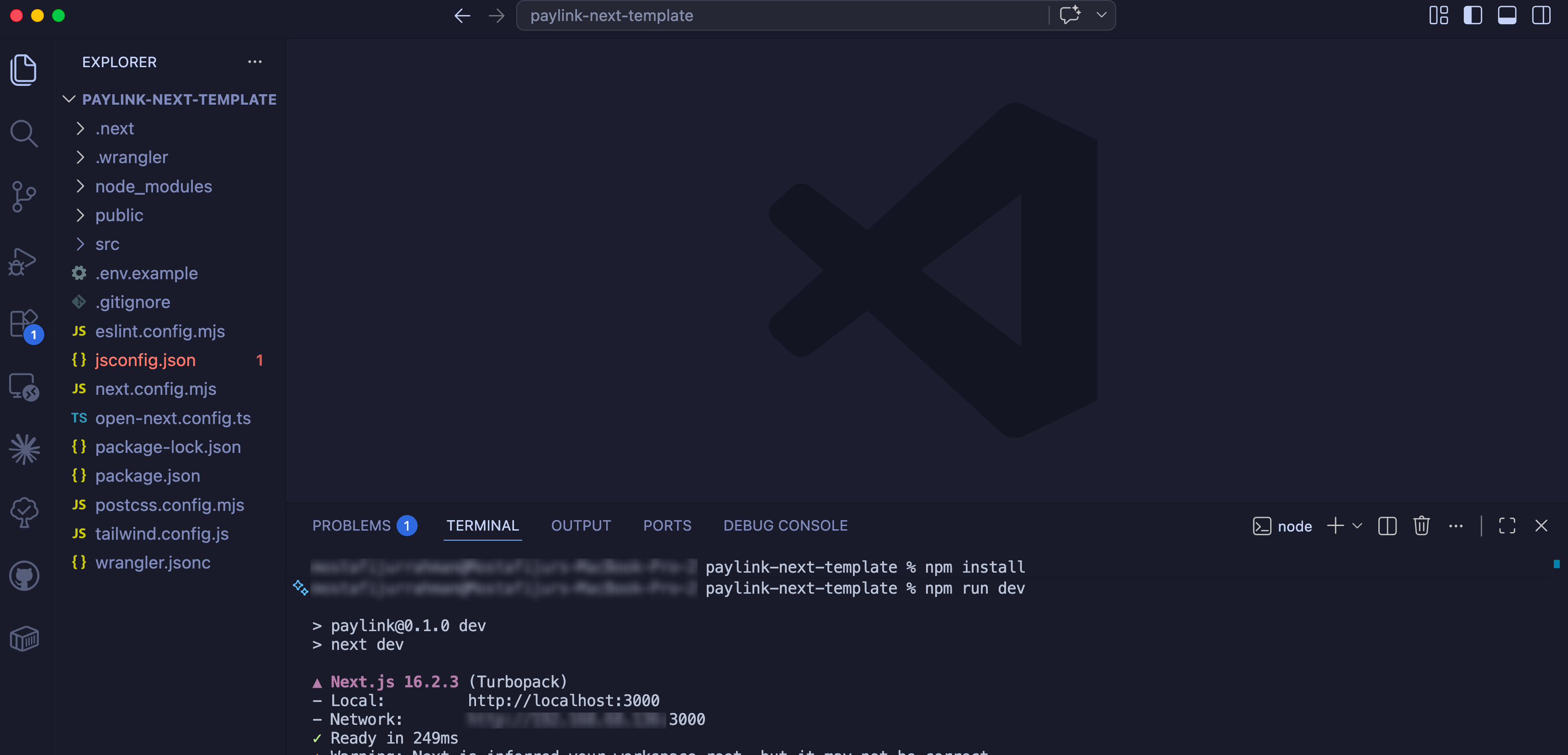The image size is (1568, 755).
Task: Open the new terminal launch profile dropdown
Action: 1357,526
